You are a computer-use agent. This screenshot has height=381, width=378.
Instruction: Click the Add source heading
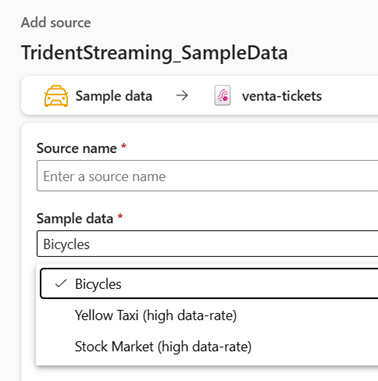[x=56, y=23]
